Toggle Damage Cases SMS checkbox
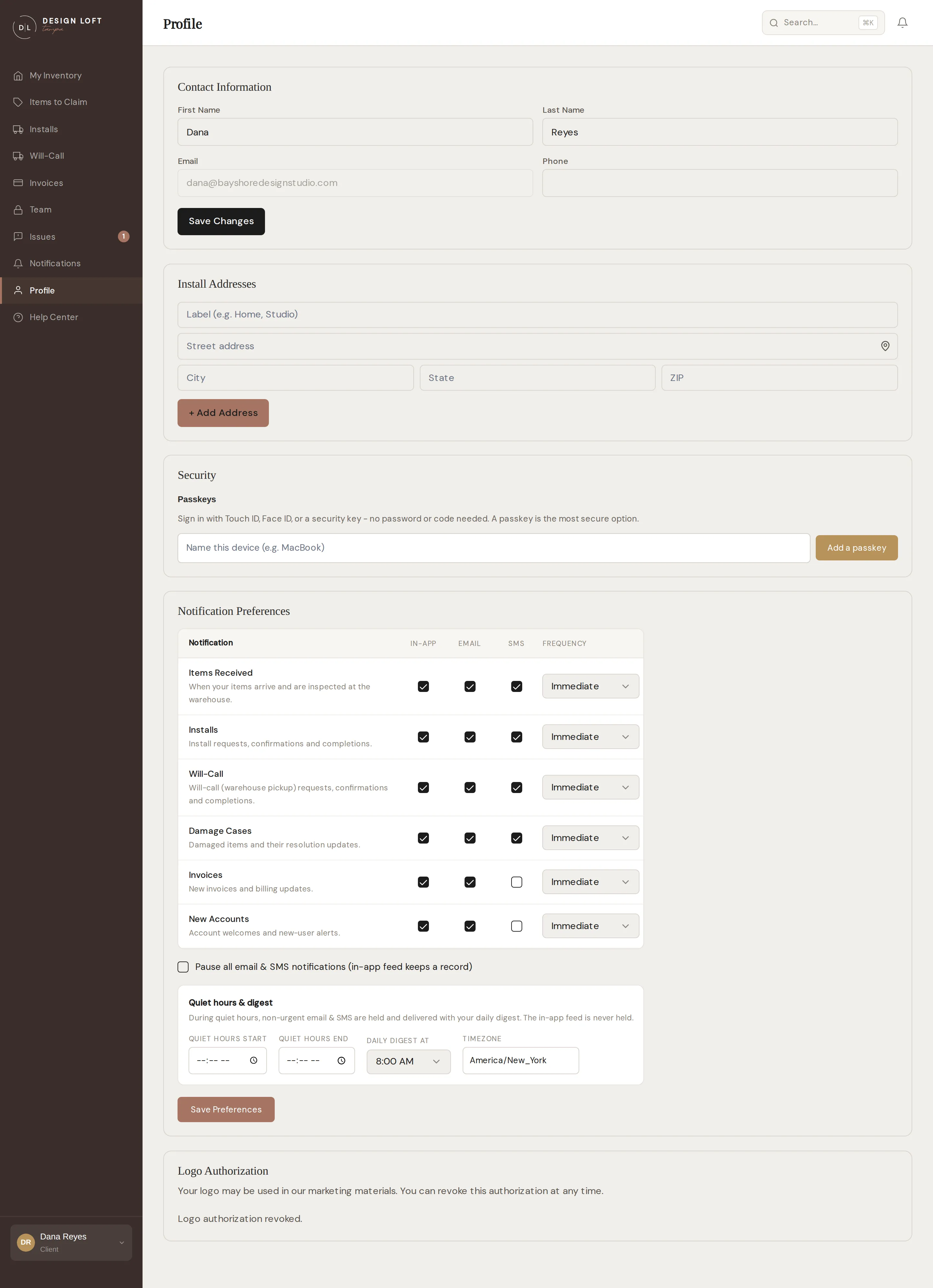933x1288 pixels. 516,838
